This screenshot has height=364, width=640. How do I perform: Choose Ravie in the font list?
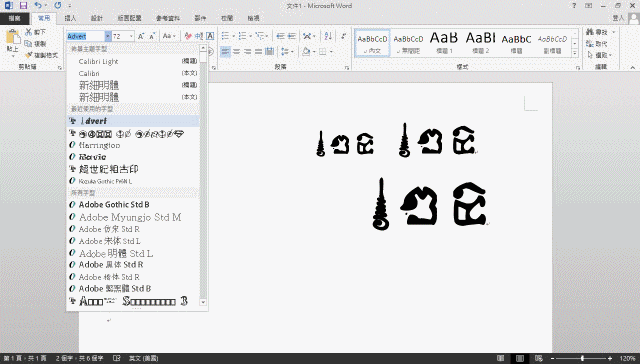click(x=134, y=157)
